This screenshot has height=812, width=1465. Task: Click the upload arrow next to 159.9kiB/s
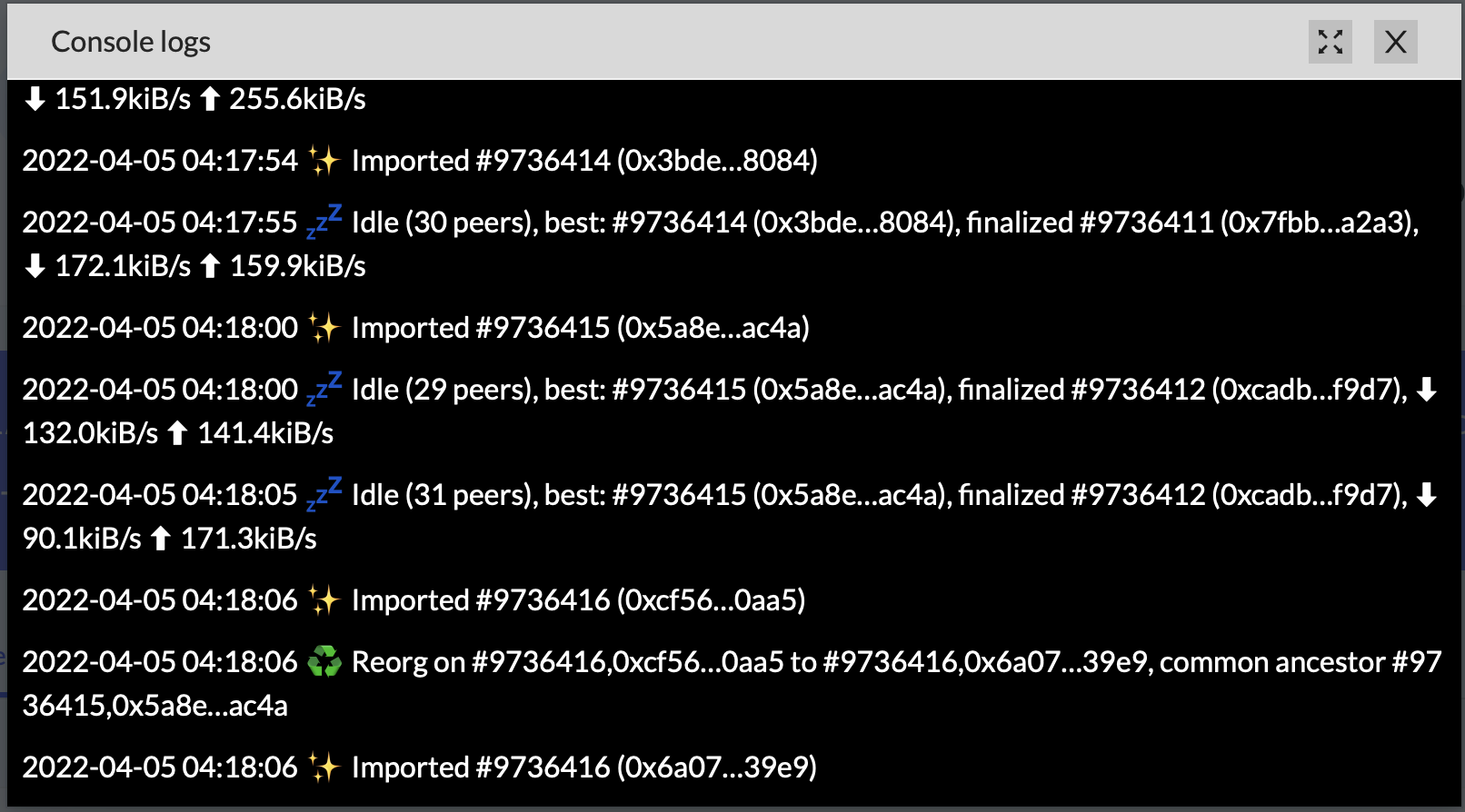point(210,266)
